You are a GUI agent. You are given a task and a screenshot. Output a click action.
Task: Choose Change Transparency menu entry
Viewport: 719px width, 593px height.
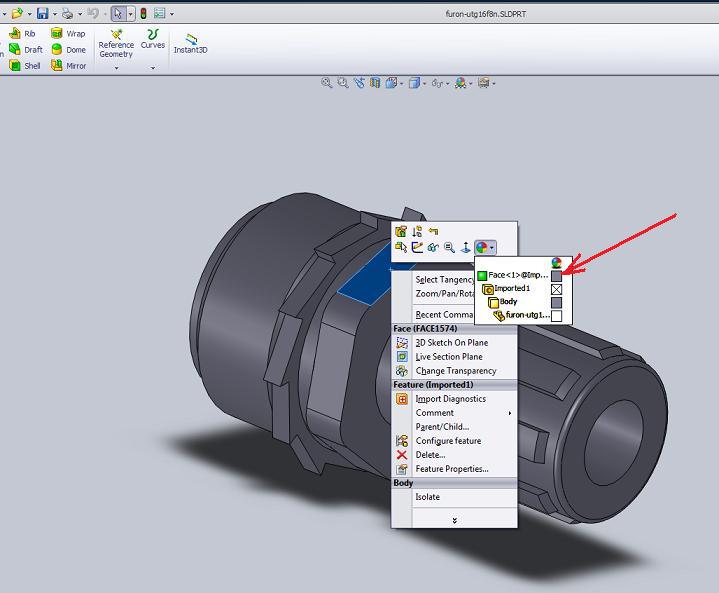tap(455, 371)
